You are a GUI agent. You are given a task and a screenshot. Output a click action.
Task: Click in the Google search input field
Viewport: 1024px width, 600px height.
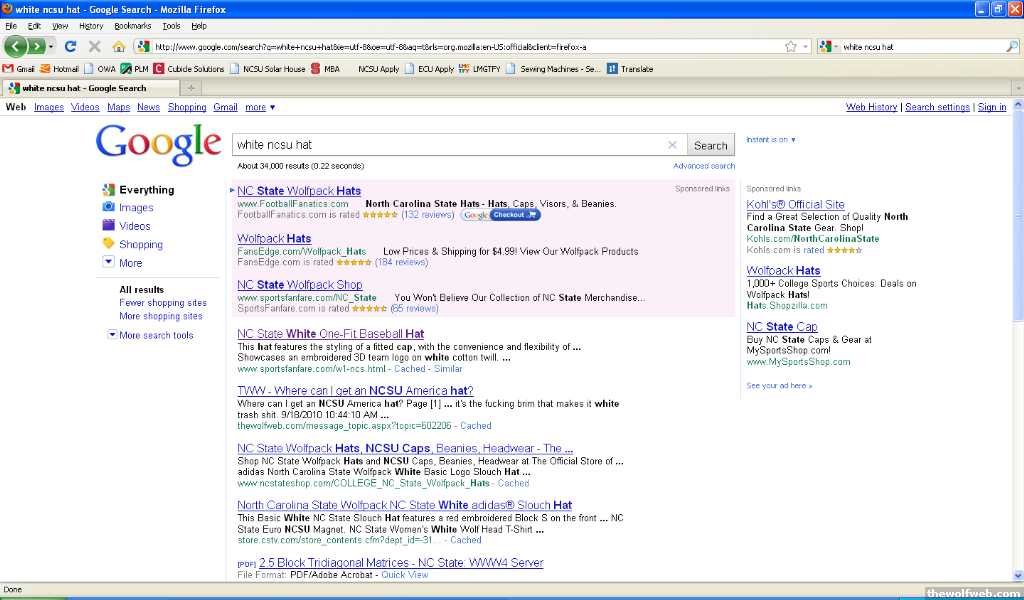pos(448,145)
